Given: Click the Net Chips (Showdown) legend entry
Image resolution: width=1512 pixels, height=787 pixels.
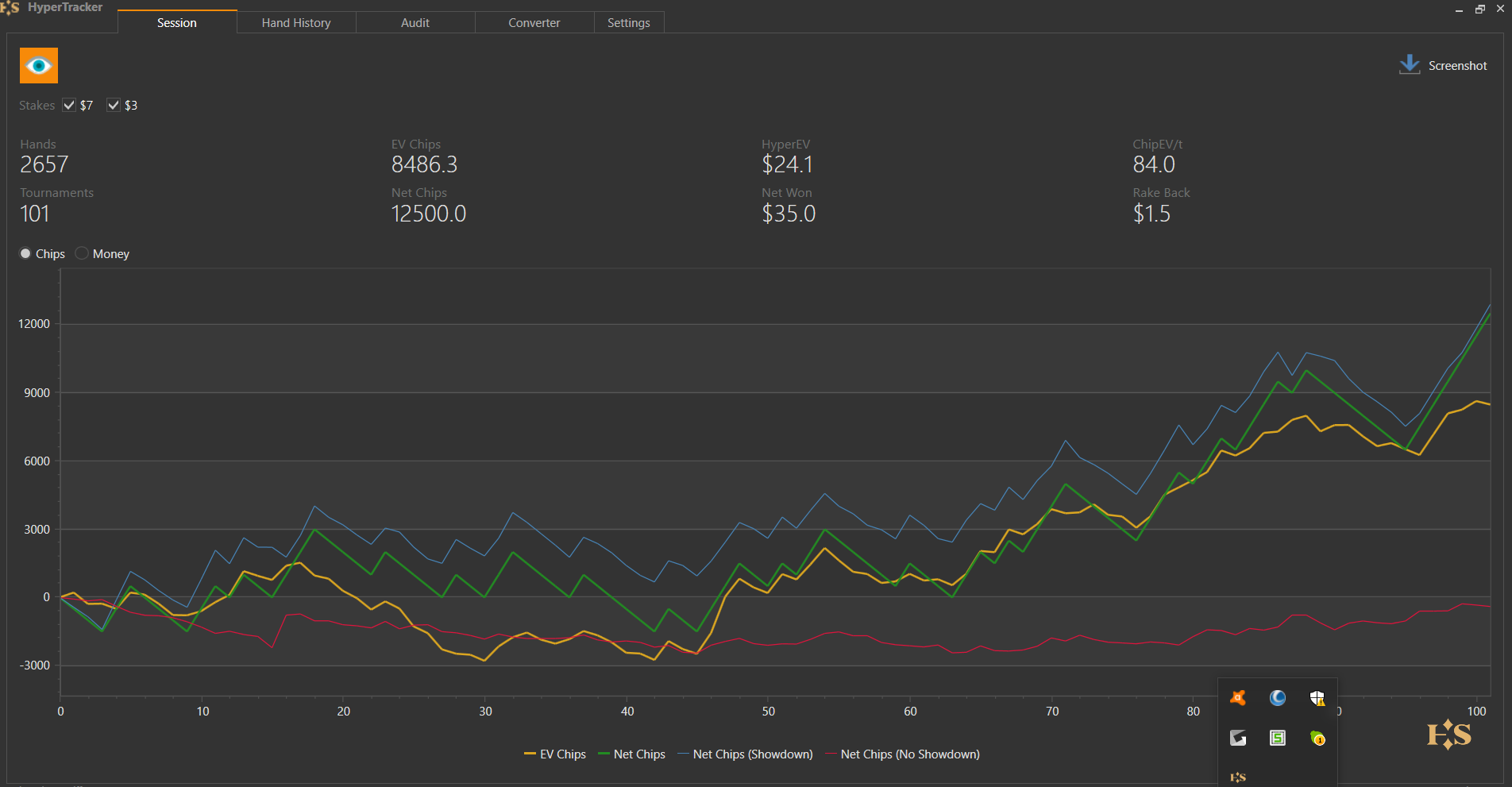Looking at the screenshot, I should (x=745, y=754).
